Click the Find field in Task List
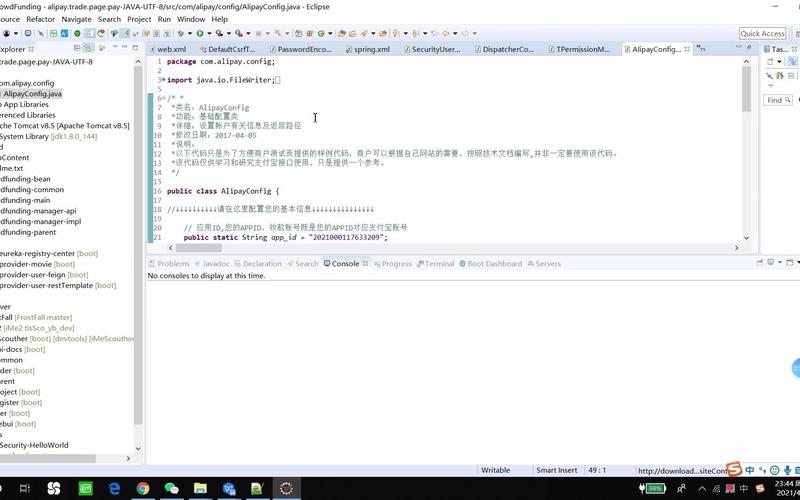 (x=778, y=100)
